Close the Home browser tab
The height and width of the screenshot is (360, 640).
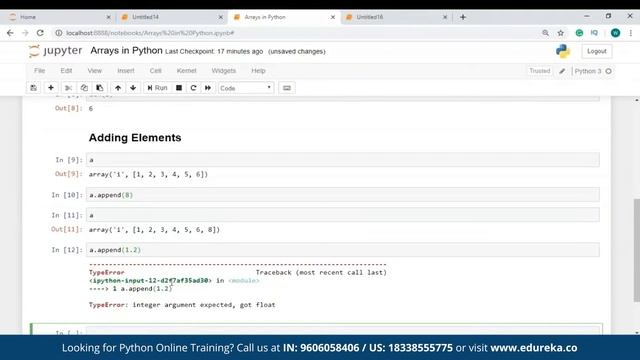point(108,17)
